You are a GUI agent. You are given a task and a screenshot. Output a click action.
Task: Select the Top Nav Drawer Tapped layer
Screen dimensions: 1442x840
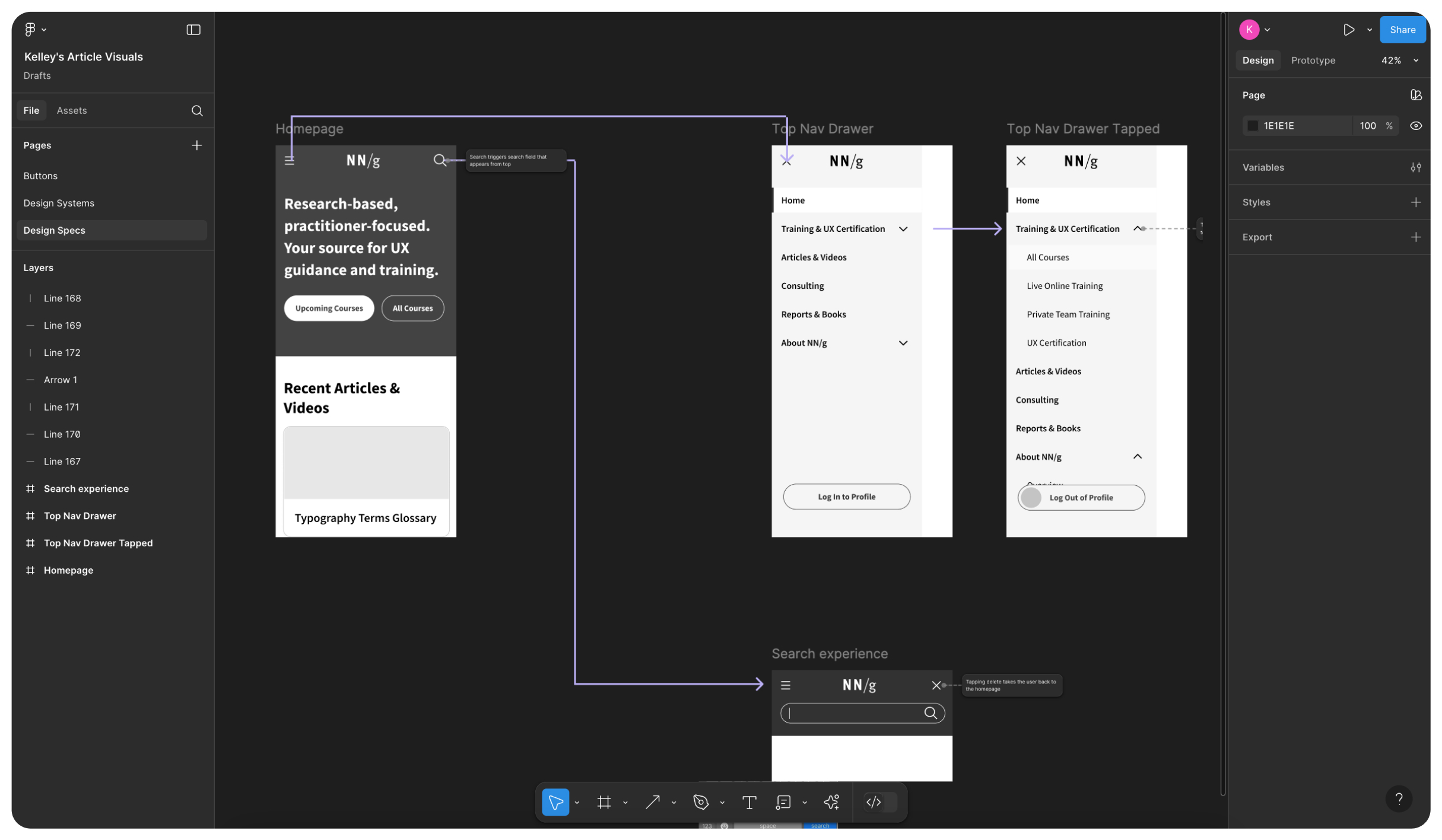coord(98,543)
